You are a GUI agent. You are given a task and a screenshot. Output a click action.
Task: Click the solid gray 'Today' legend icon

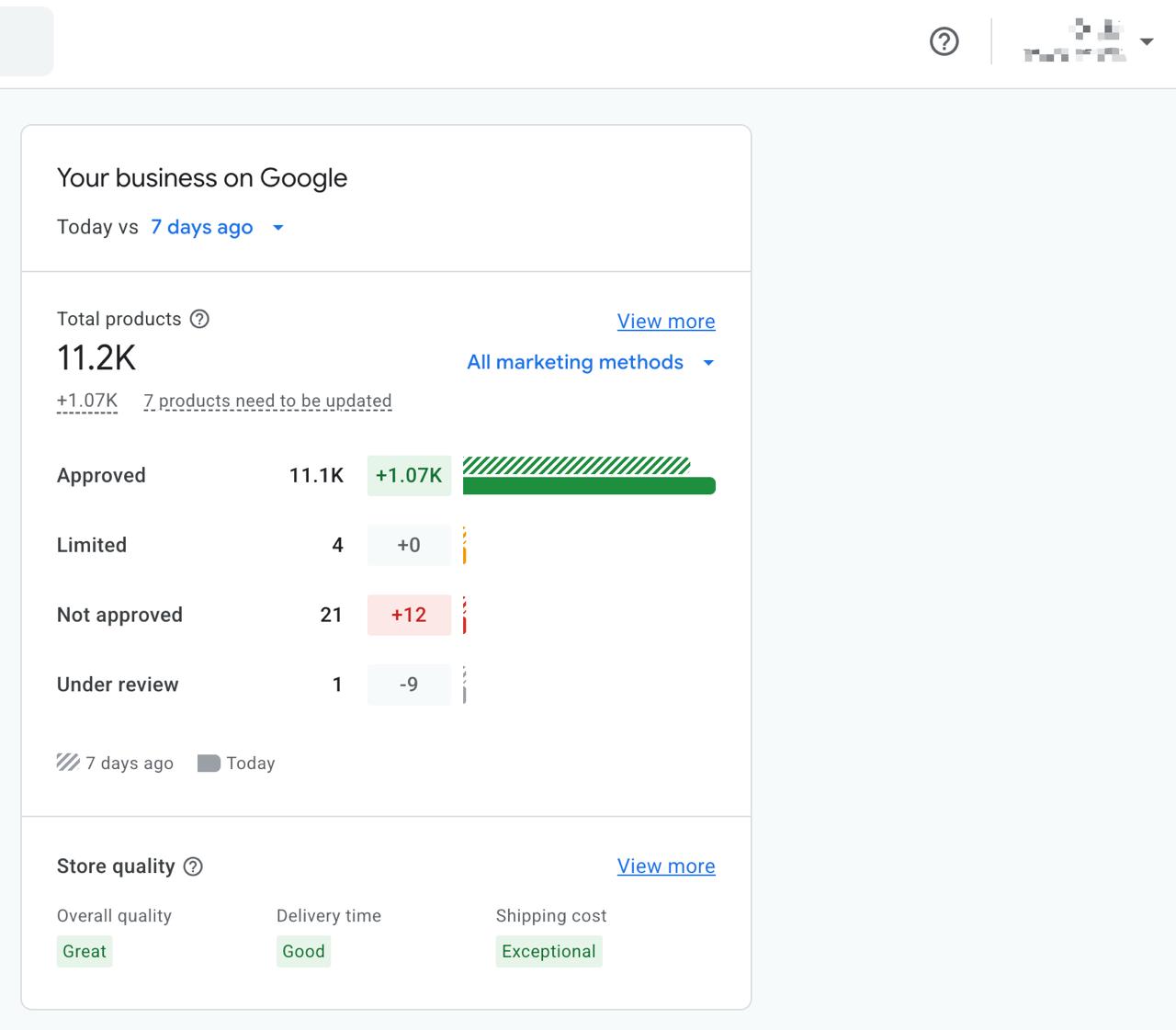coord(209,764)
